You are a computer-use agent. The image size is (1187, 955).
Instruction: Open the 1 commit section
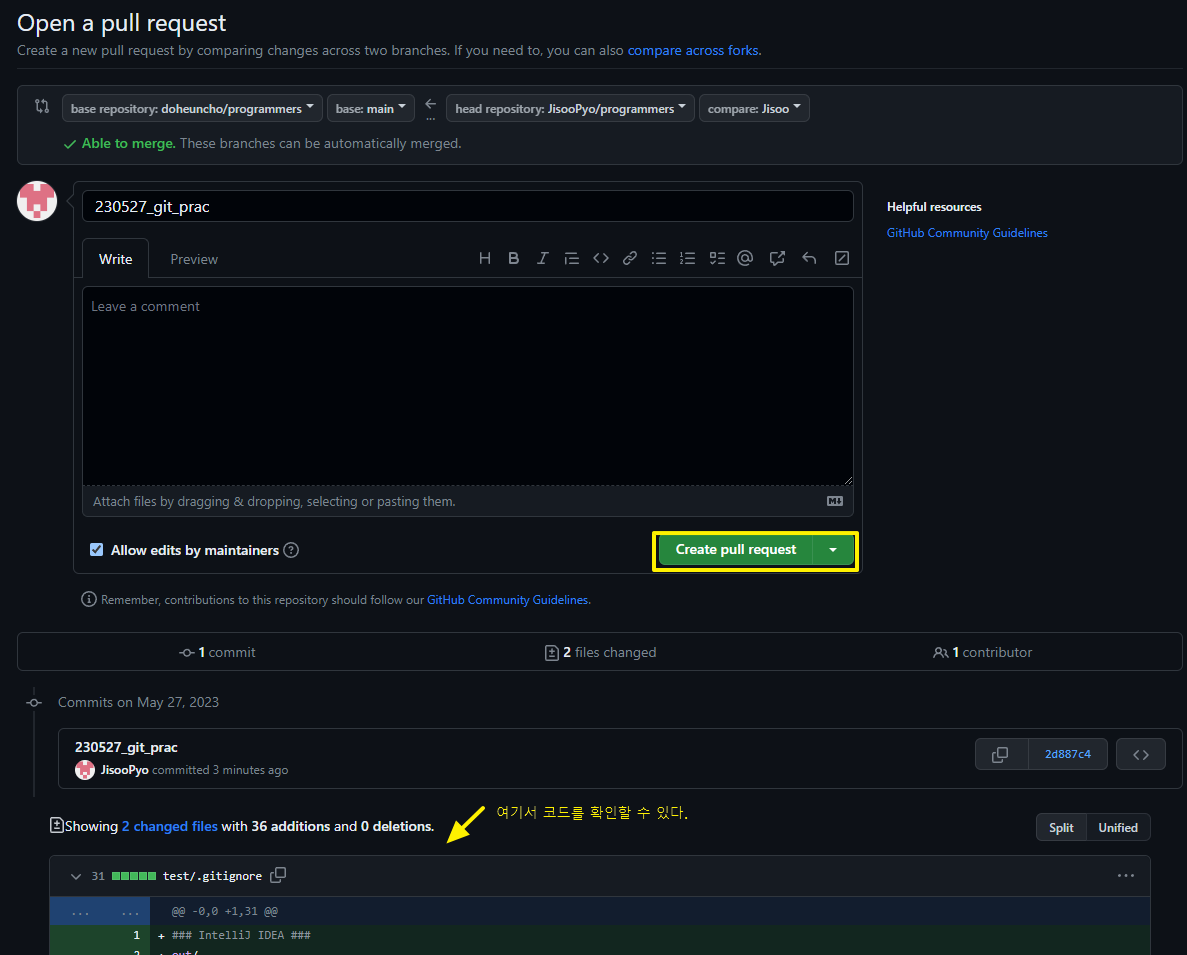coord(217,652)
